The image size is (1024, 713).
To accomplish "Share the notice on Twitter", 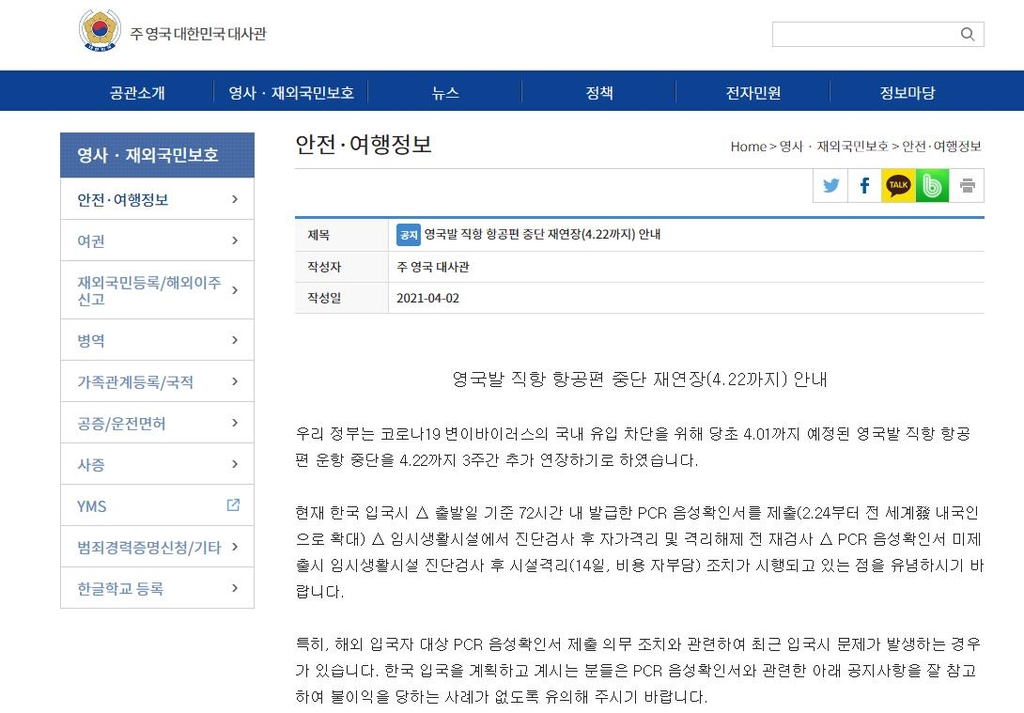I will pos(831,185).
